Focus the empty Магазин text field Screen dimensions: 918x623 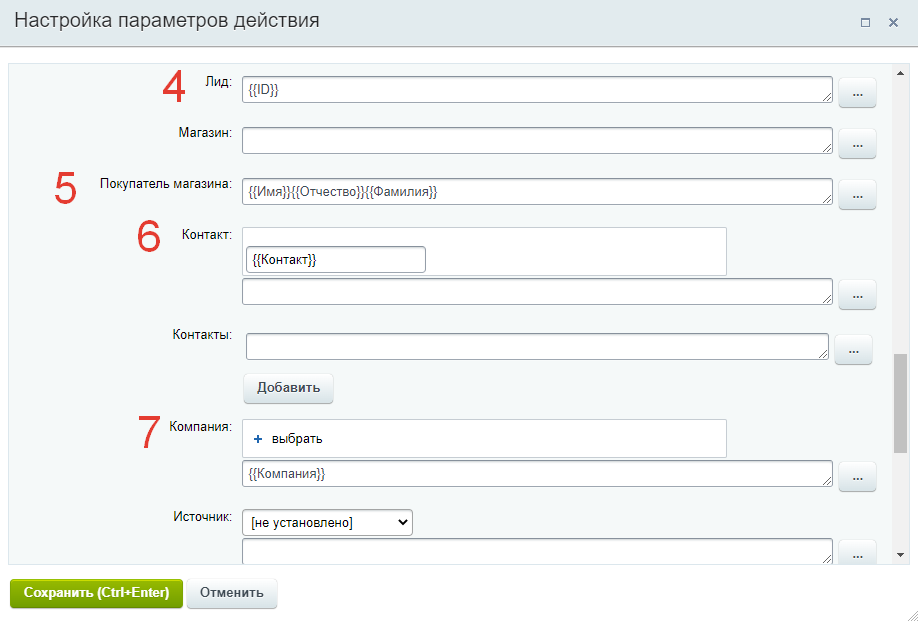coord(537,140)
